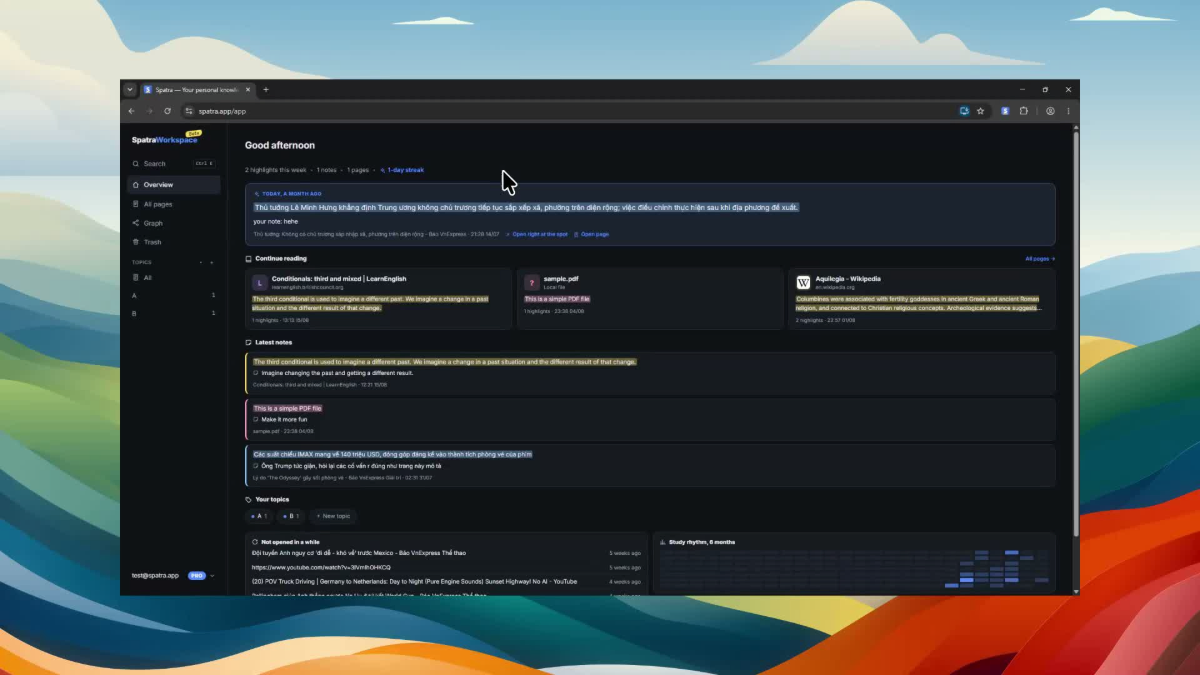Open the browser profile icon

point(1050,111)
